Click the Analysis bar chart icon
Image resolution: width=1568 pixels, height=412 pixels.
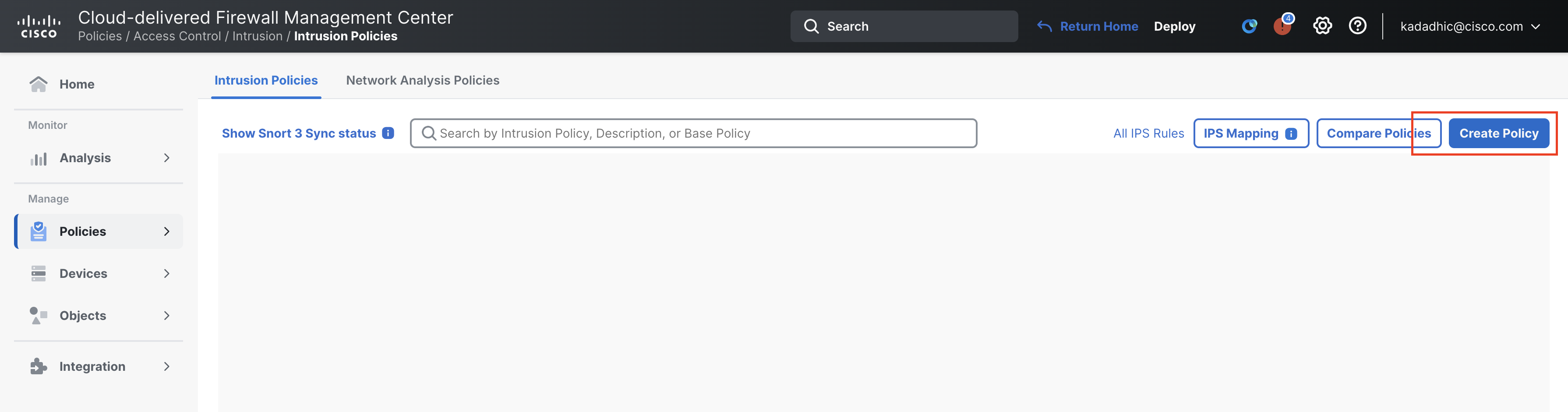pyautogui.click(x=39, y=159)
